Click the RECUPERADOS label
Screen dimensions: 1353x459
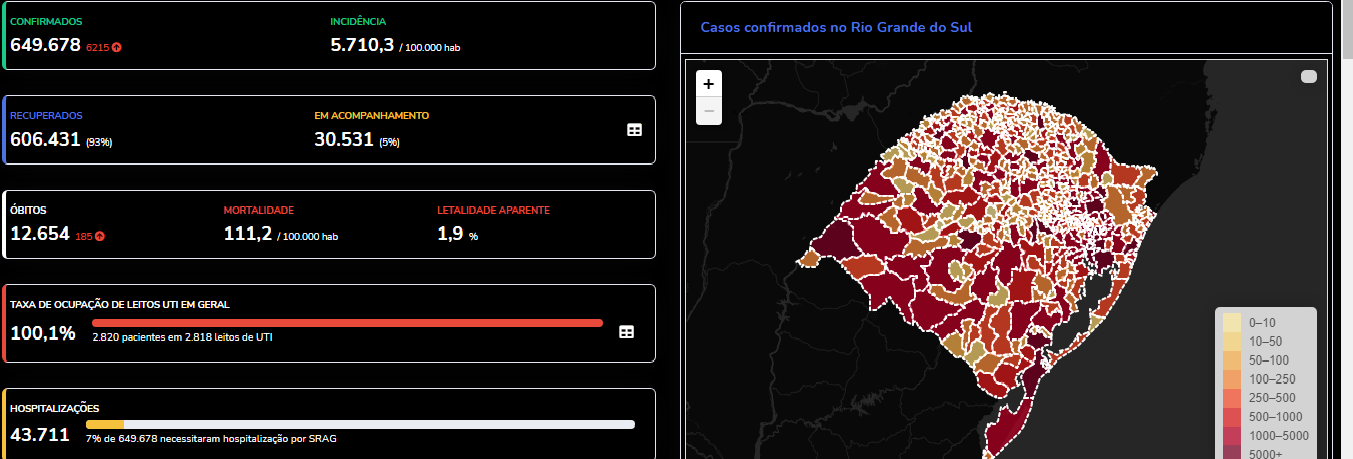click(x=46, y=116)
